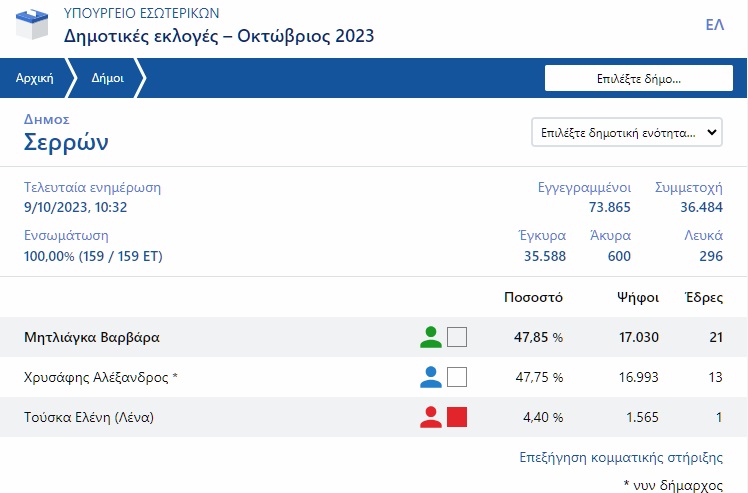Switch language via ΕΛ link
Image resolution: width=748 pixels, height=493 pixels.
click(x=715, y=25)
